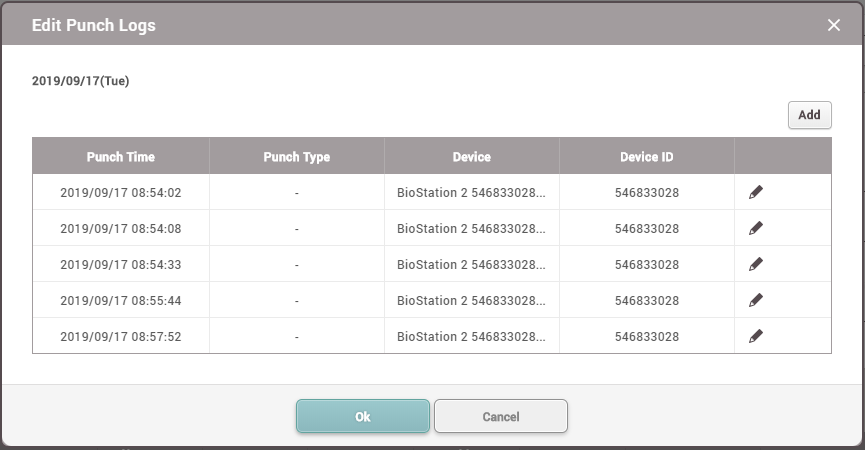This screenshot has width=865, height=450.
Task: Click the Device column header
Action: point(471,157)
